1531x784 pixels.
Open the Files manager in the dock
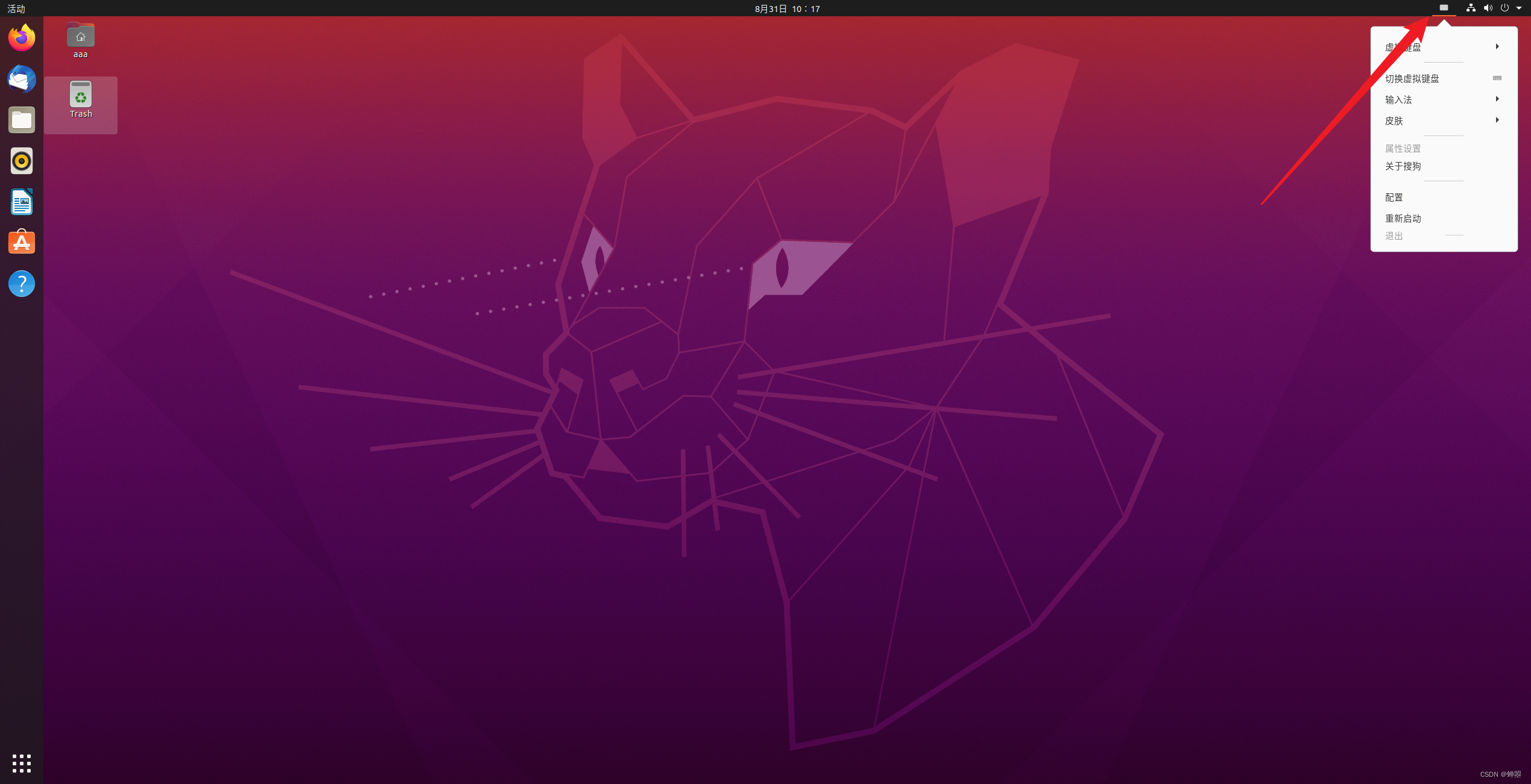click(x=22, y=120)
